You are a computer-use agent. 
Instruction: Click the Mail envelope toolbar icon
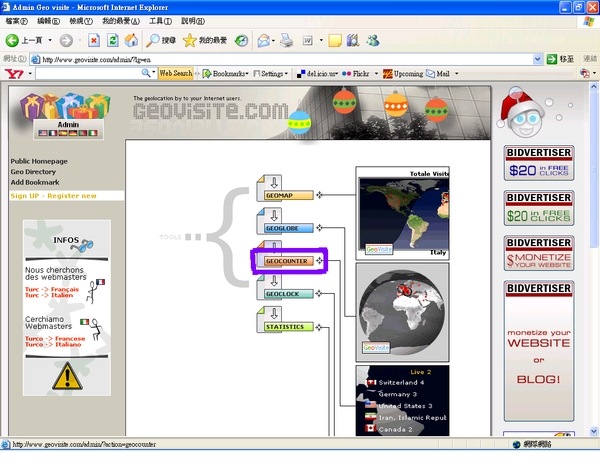click(263, 40)
